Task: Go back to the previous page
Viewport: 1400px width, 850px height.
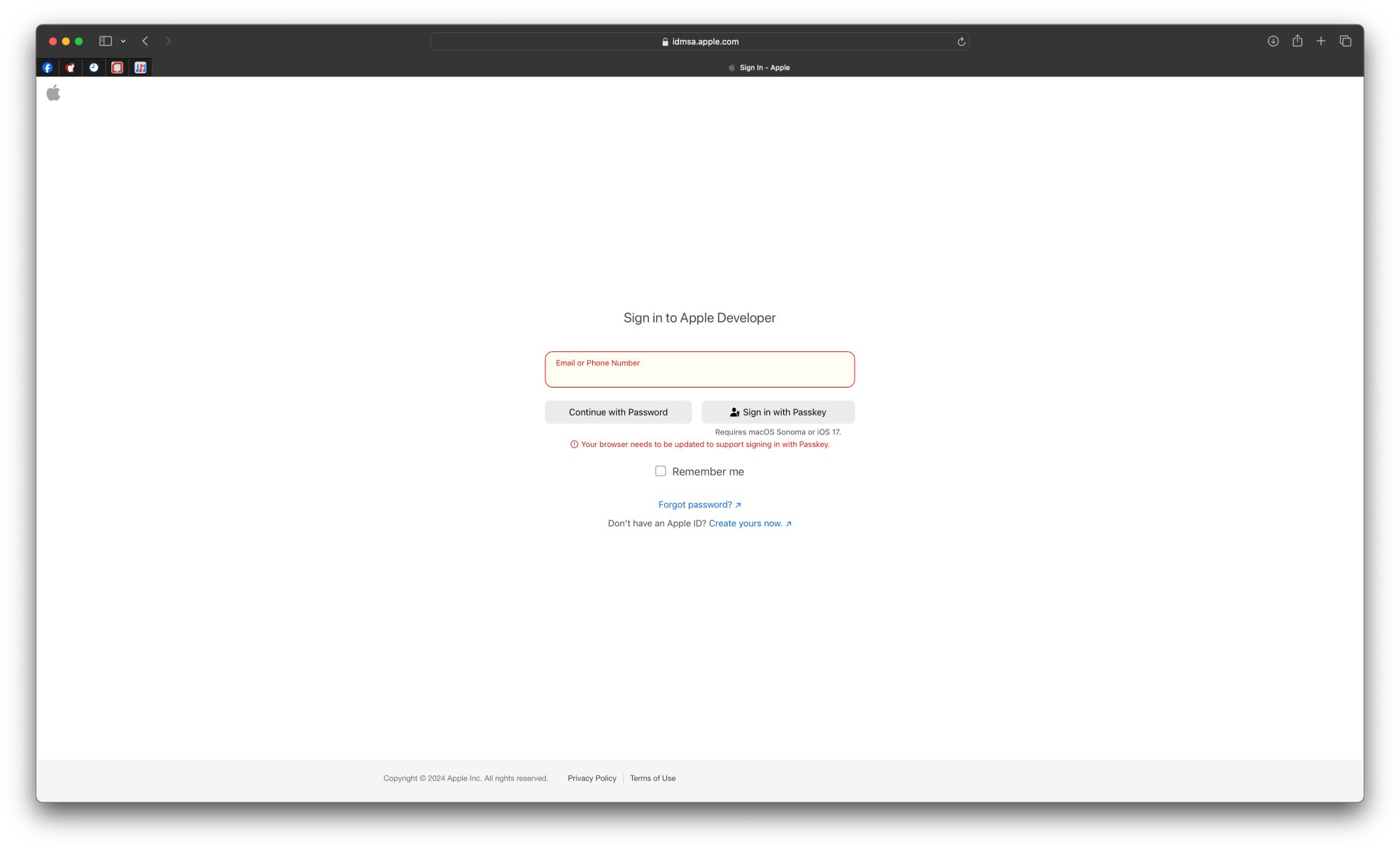Action: 145,41
